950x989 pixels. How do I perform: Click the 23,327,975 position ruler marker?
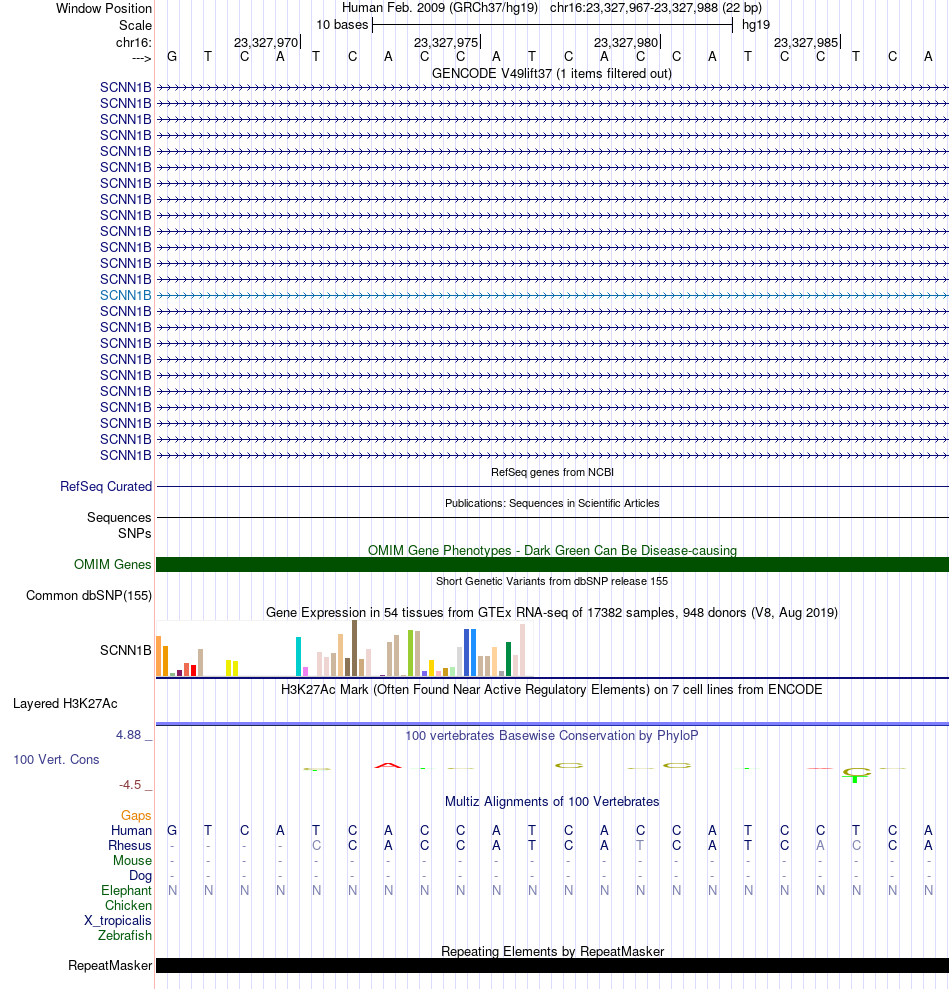[x=446, y=42]
